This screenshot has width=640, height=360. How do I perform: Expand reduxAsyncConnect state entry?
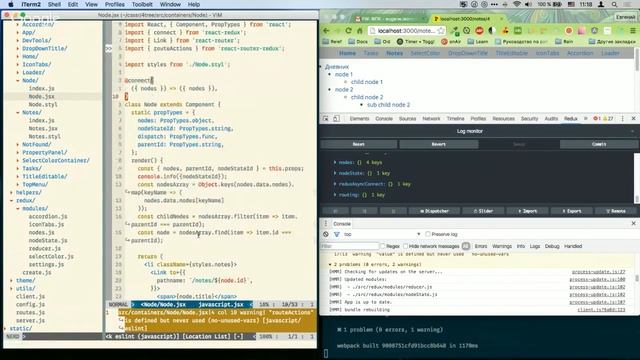click(x=335, y=184)
